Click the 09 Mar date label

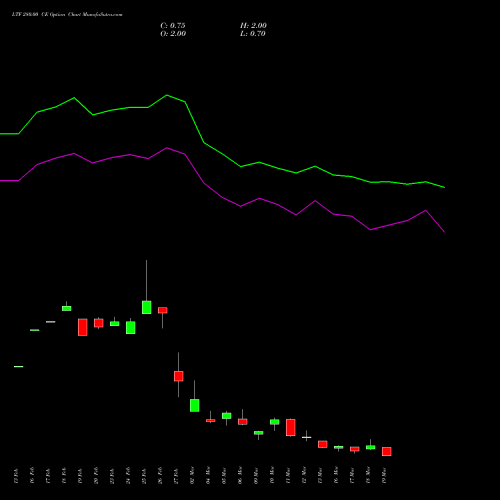(256, 475)
